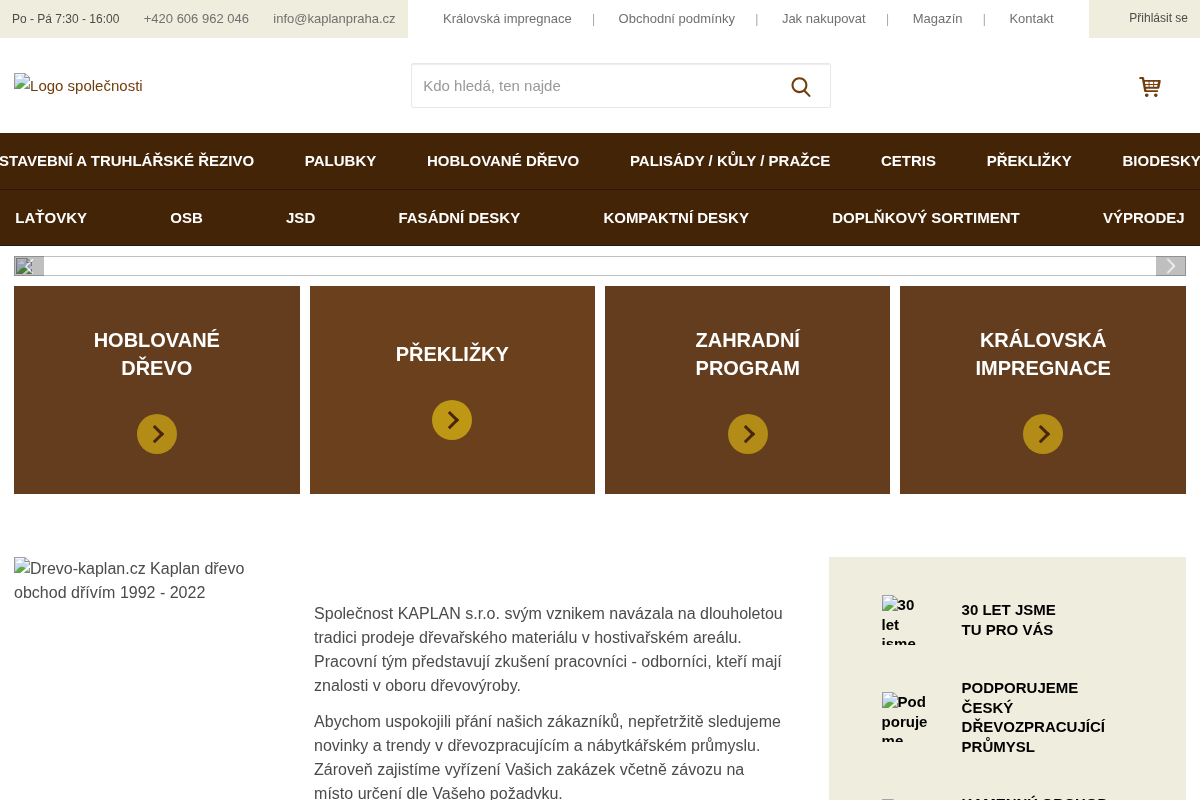Open the Kontakt link
The image size is (1200, 800).
1031,19
